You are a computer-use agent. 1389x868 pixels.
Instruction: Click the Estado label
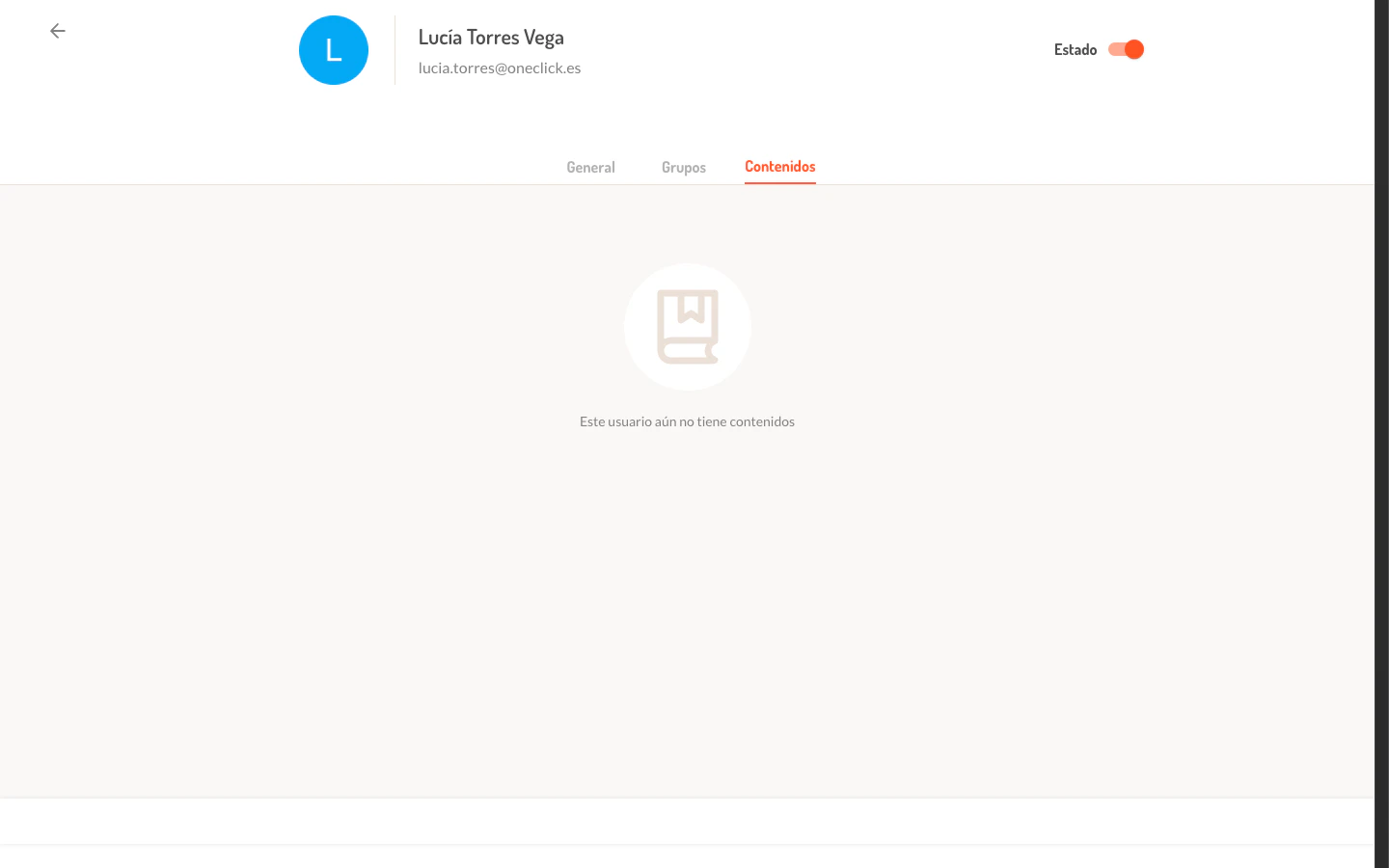click(1076, 50)
